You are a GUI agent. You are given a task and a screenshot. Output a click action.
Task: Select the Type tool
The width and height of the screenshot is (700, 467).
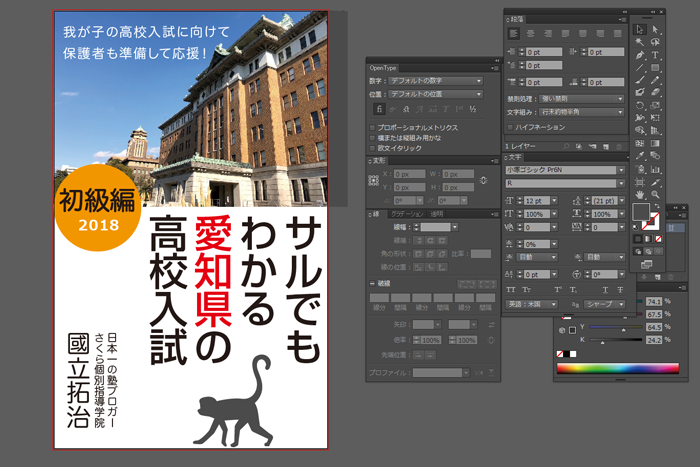pyautogui.click(x=656, y=55)
